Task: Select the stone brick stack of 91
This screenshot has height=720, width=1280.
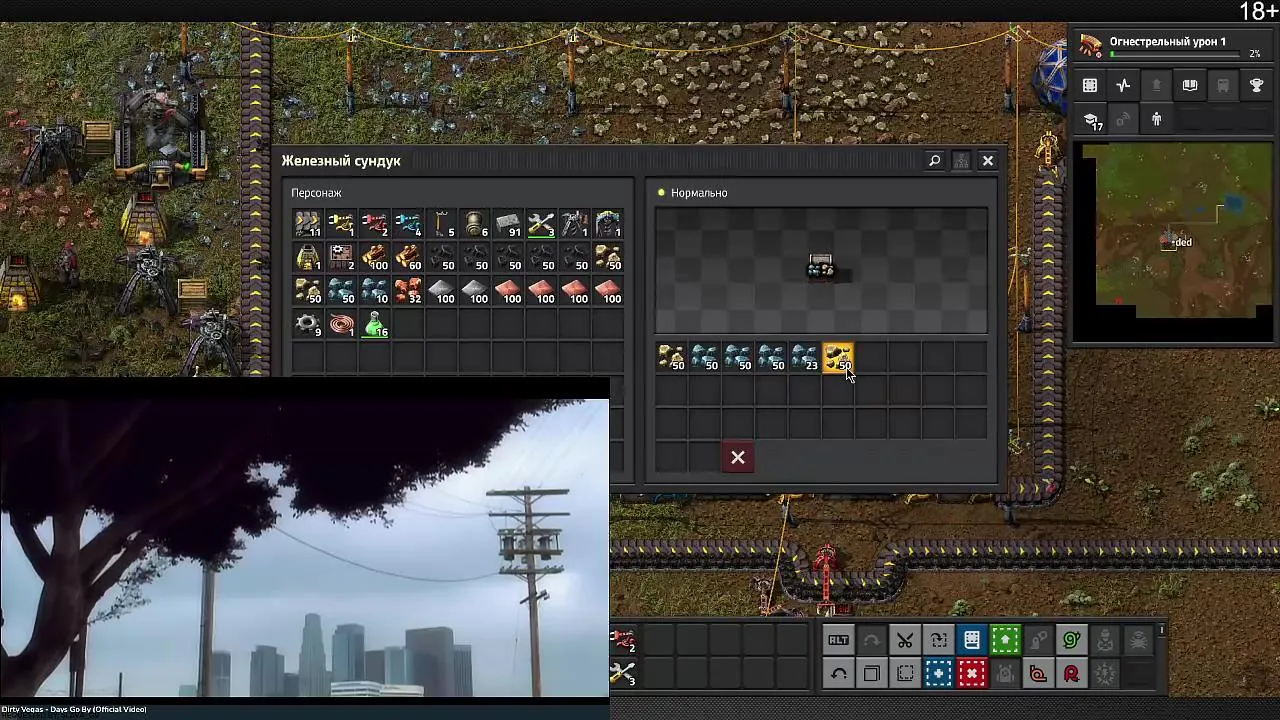Action: coord(508,224)
